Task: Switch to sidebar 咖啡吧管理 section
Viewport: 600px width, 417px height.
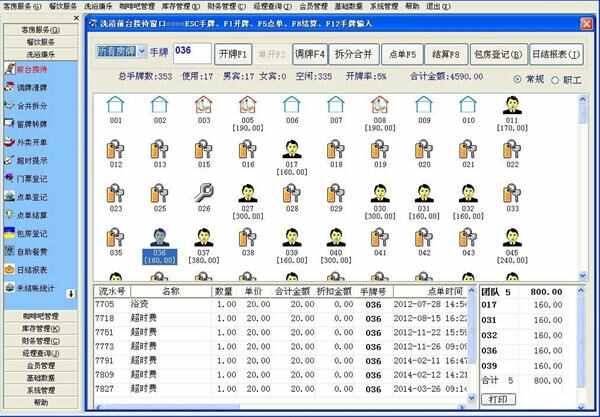Action: click(41, 316)
